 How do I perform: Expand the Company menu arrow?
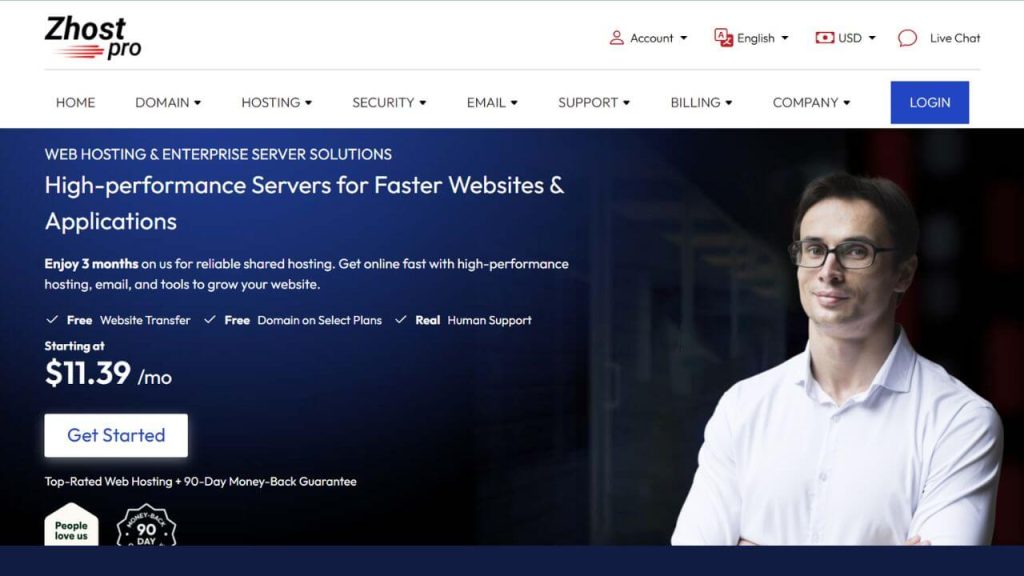pos(847,103)
